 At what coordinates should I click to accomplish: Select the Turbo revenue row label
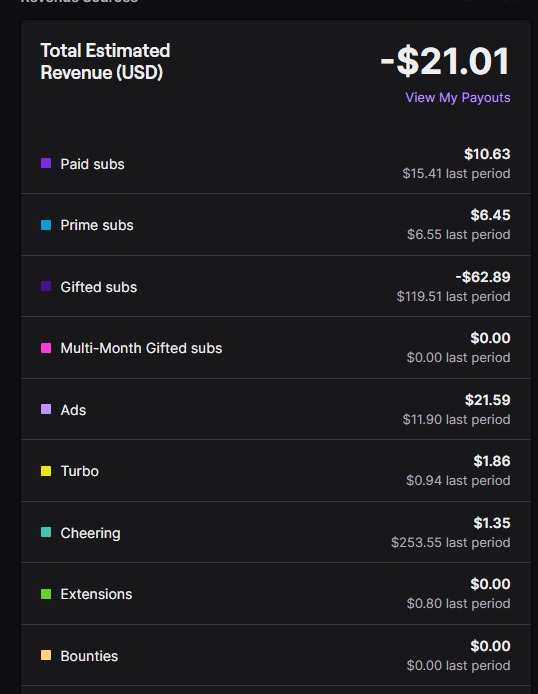point(80,471)
